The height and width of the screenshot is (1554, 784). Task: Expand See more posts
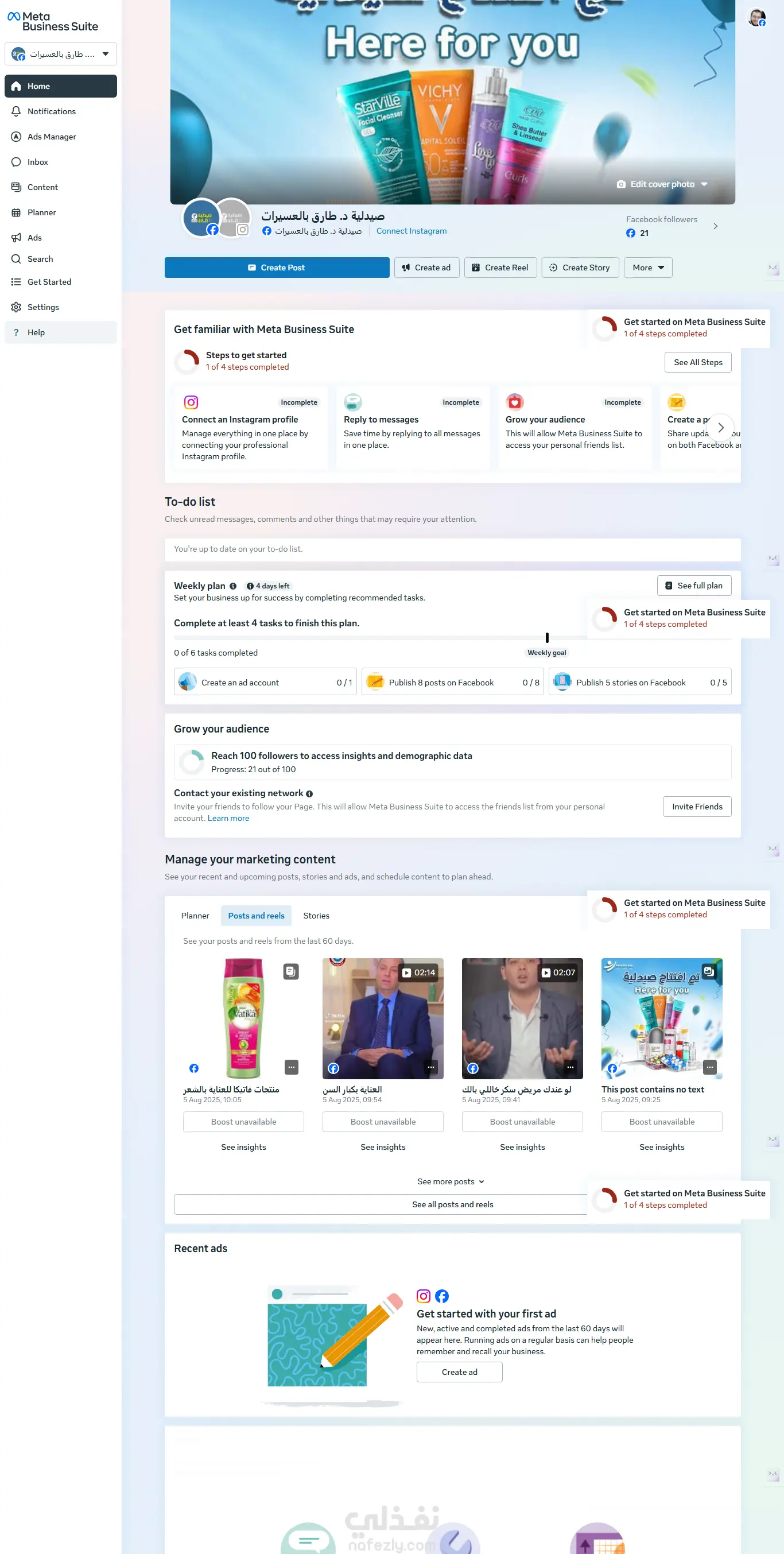452,1182
